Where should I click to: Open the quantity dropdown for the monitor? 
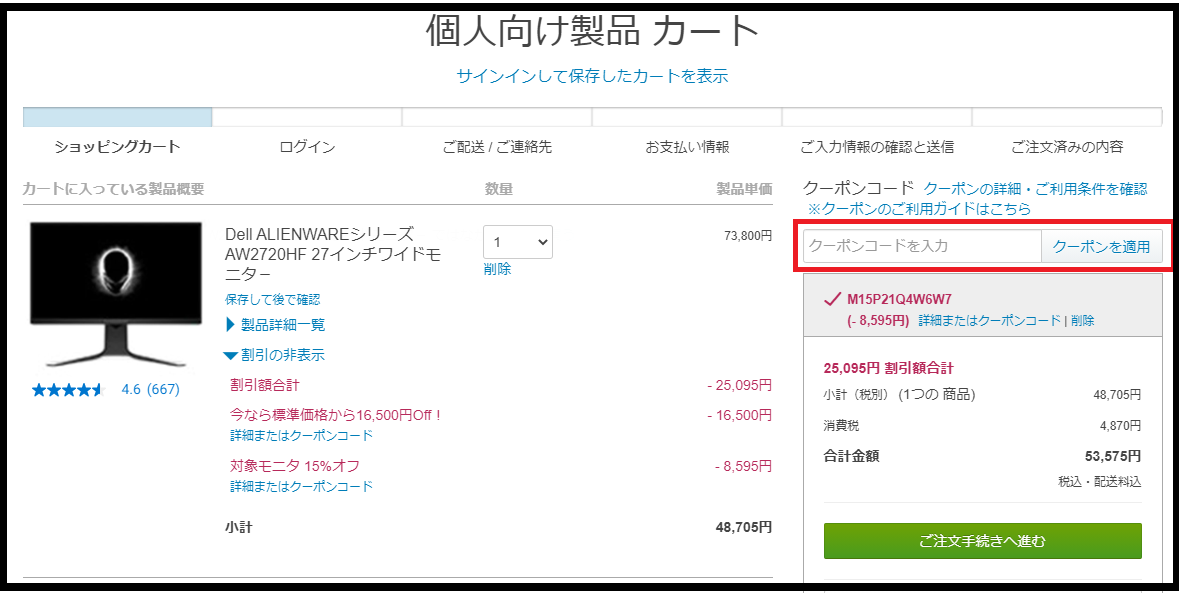coord(518,242)
